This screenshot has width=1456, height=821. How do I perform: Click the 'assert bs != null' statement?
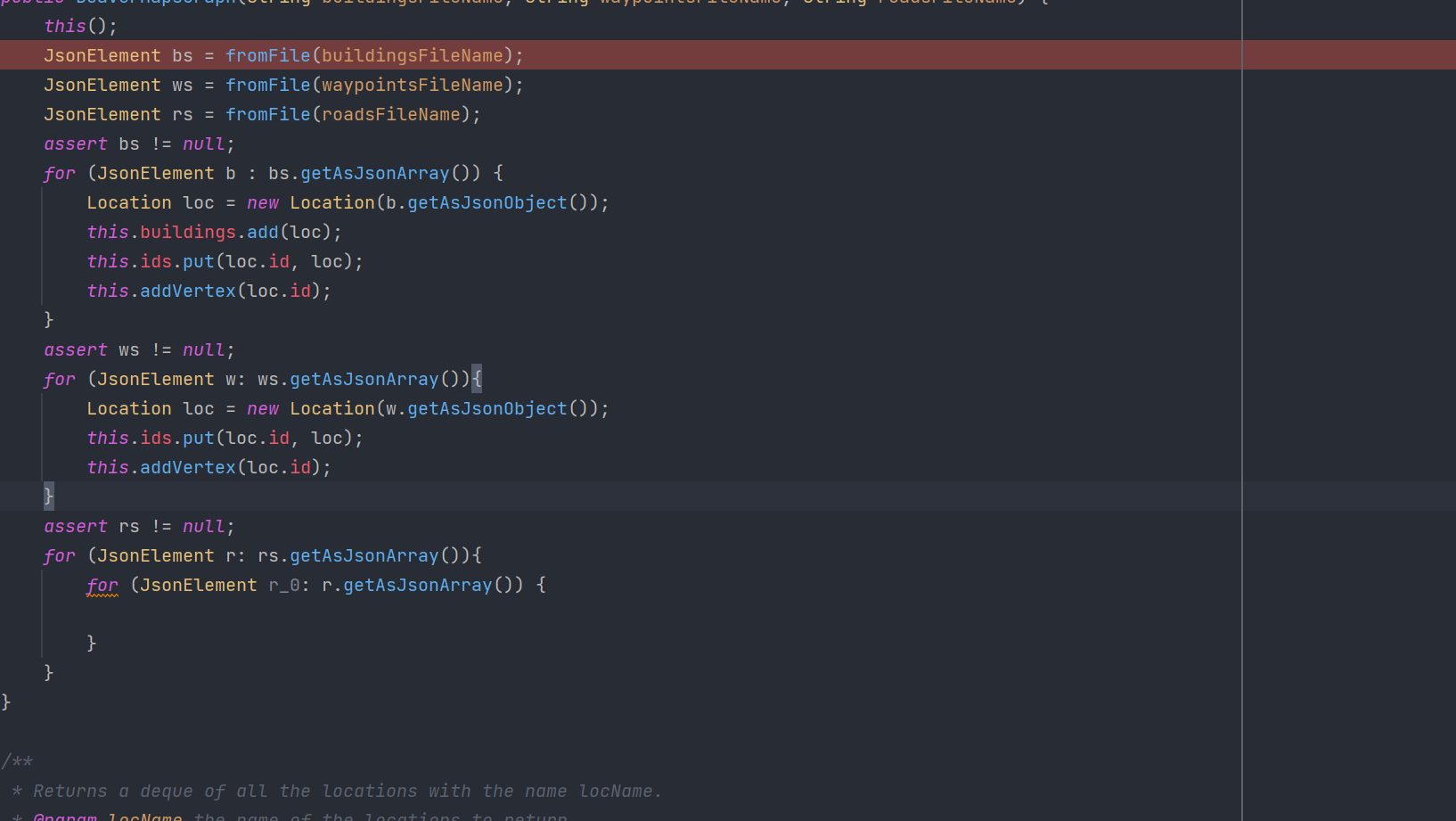click(139, 144)
